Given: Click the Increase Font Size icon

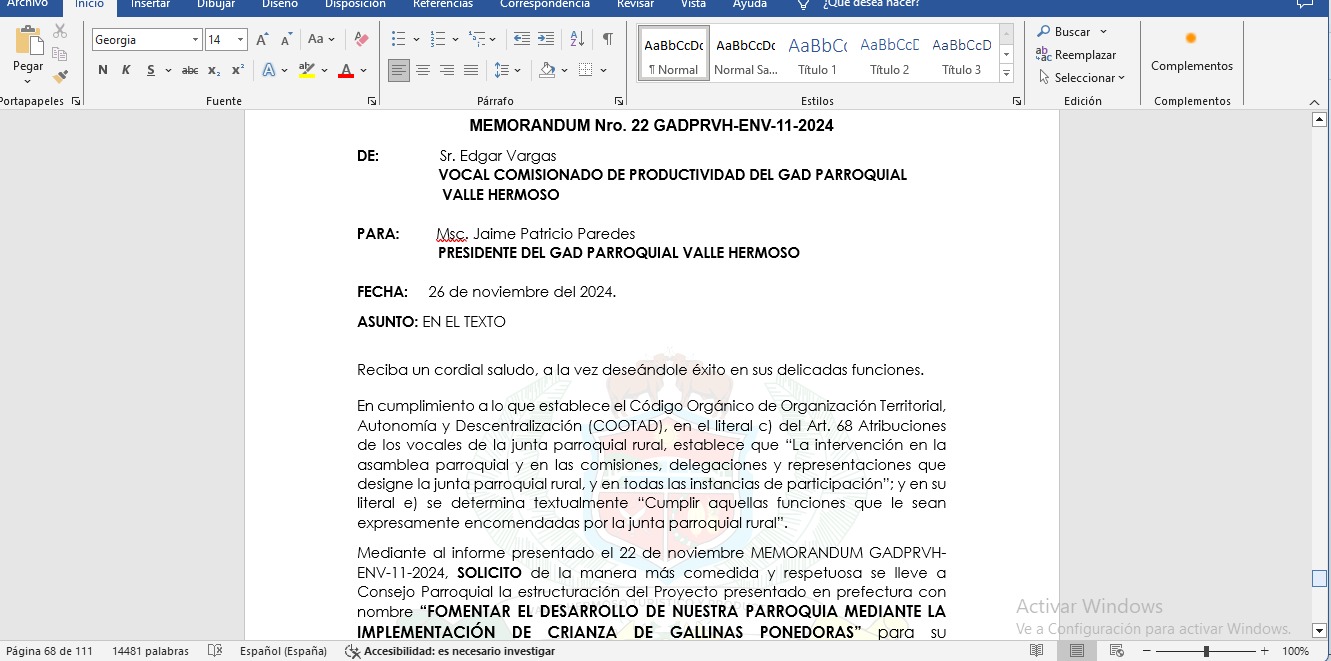Looking at the screenshot, I should click(262, 40).
